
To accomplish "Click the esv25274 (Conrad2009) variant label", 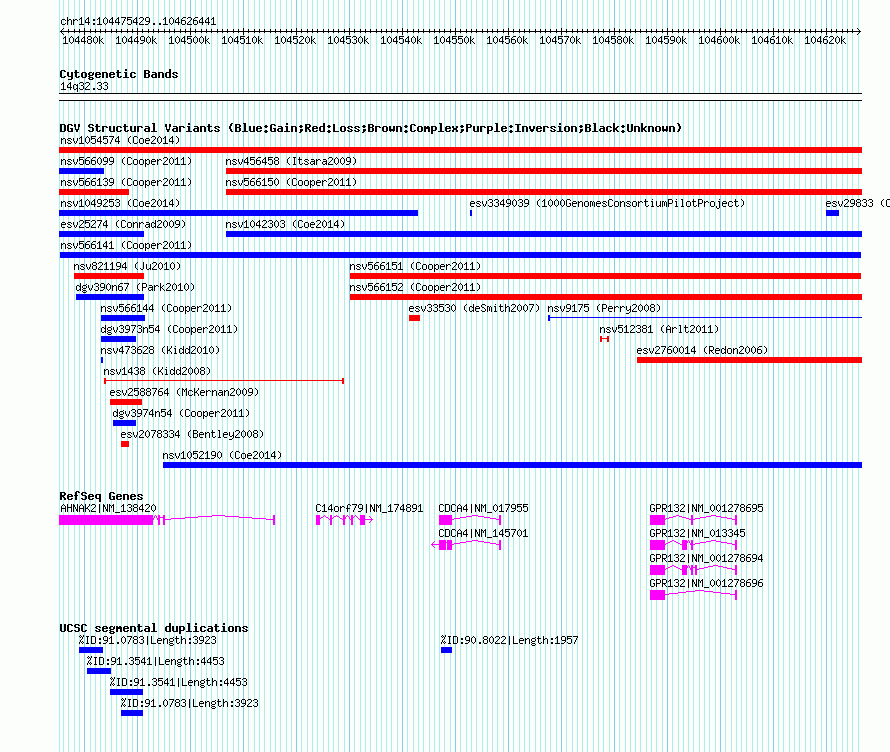I will tap(123, 224).
